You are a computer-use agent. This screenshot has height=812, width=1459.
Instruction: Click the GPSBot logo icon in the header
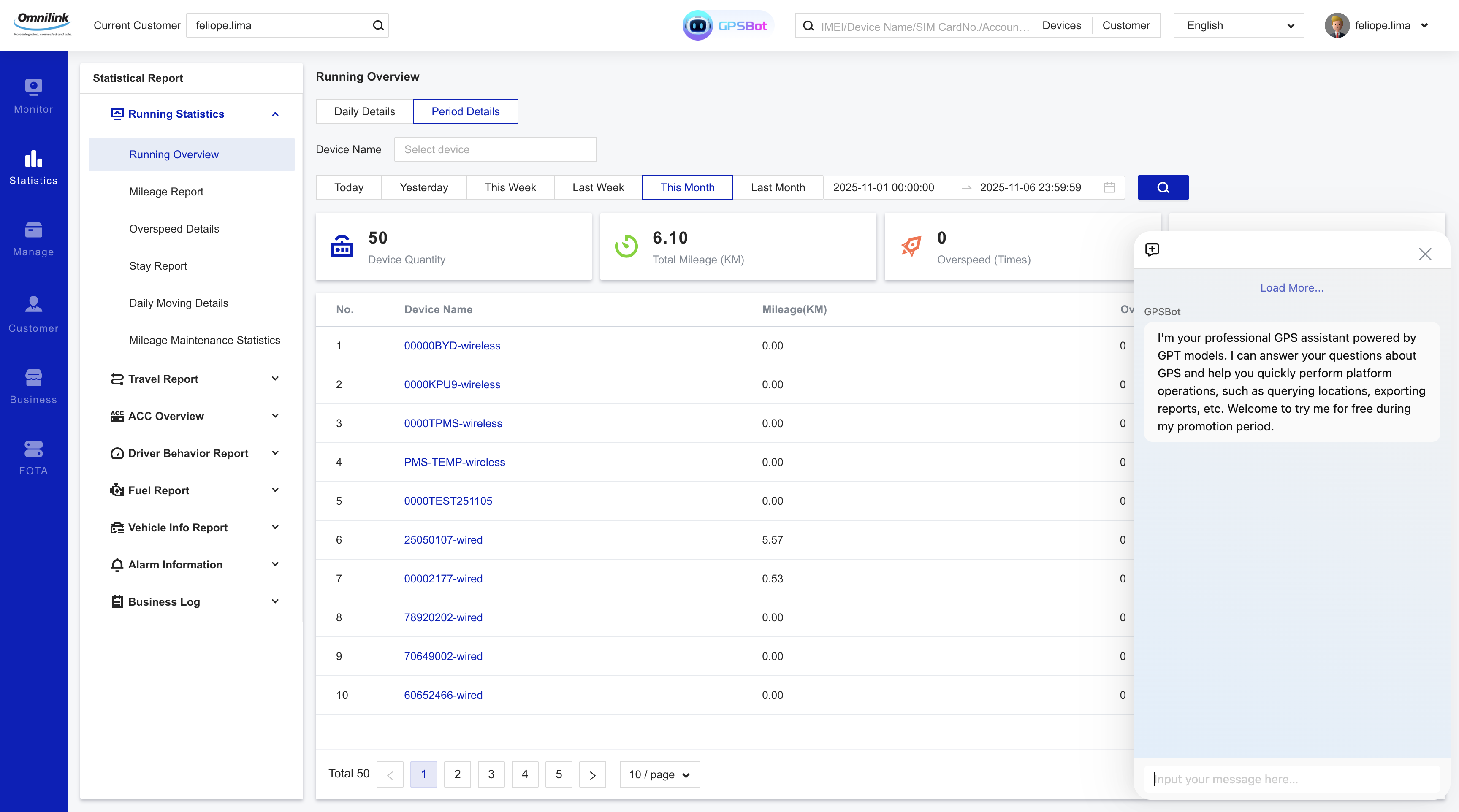[x=697, y=25]
